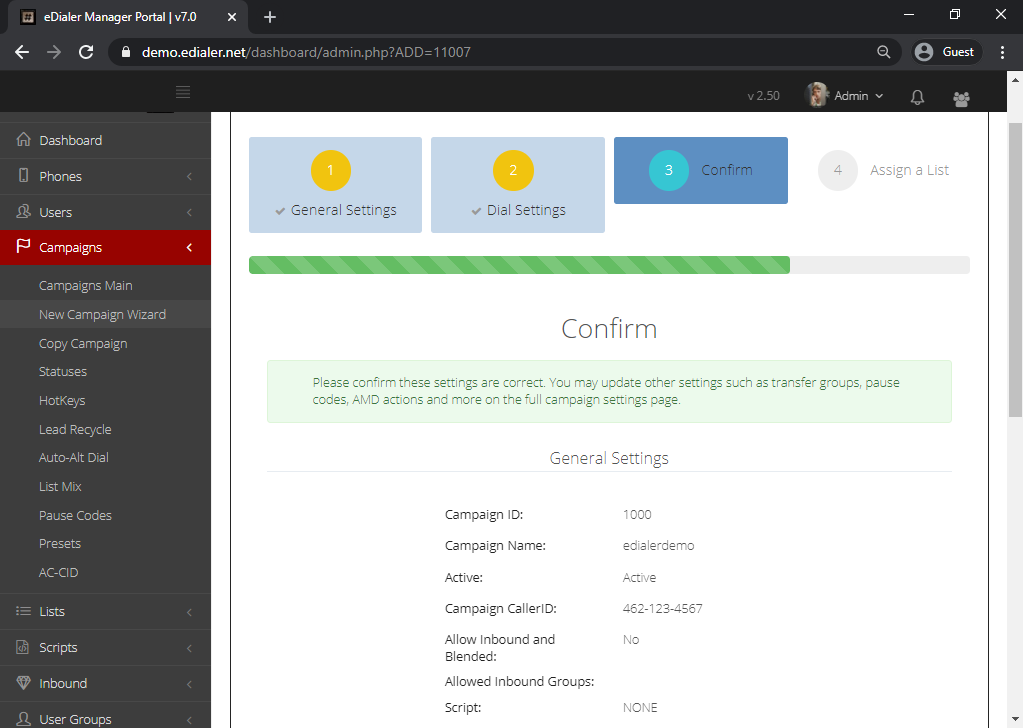Open the notifications bell icon
This screenshot has height=728, width=1023.
[917, 97]
